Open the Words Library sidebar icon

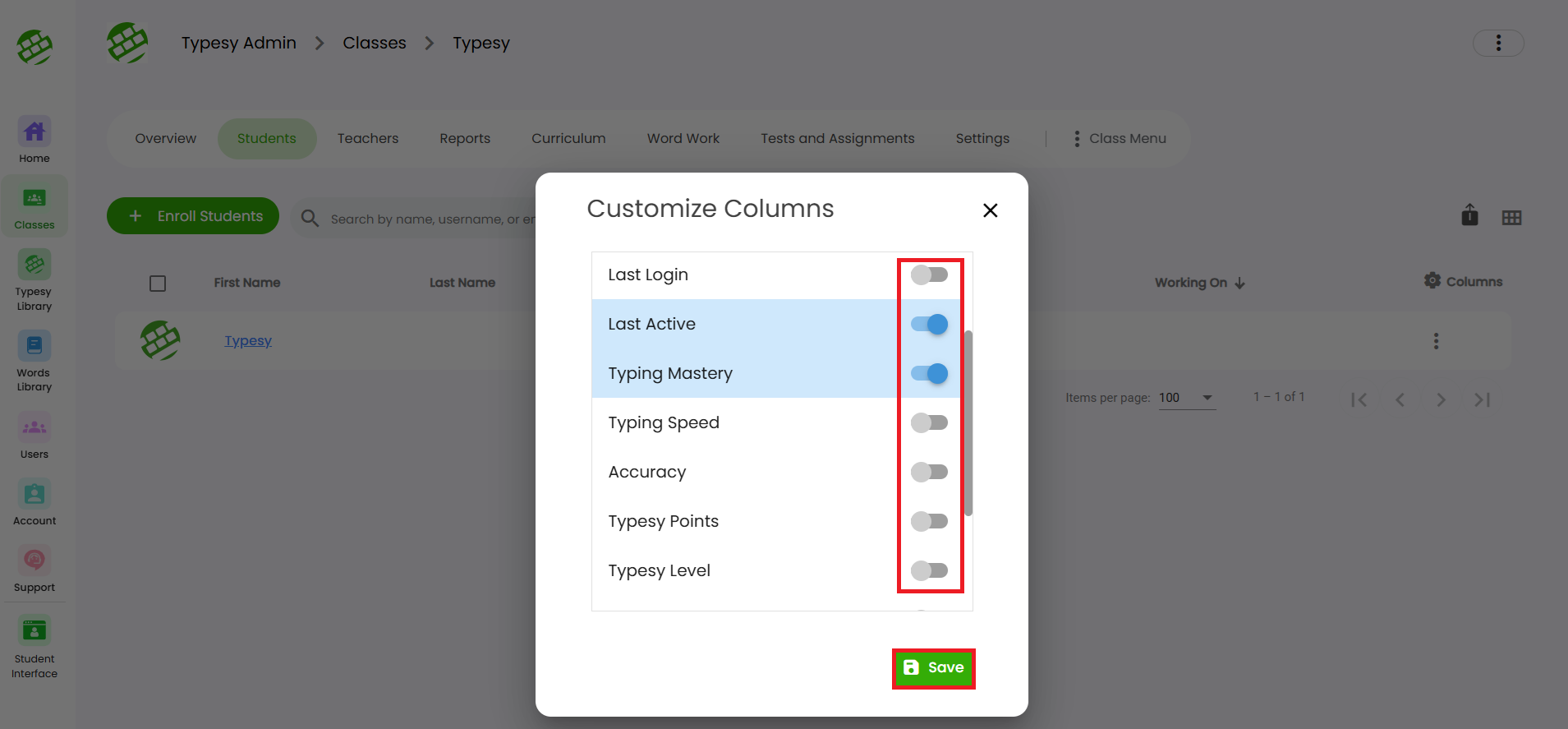pyautogui.click(x=34, y=347)
